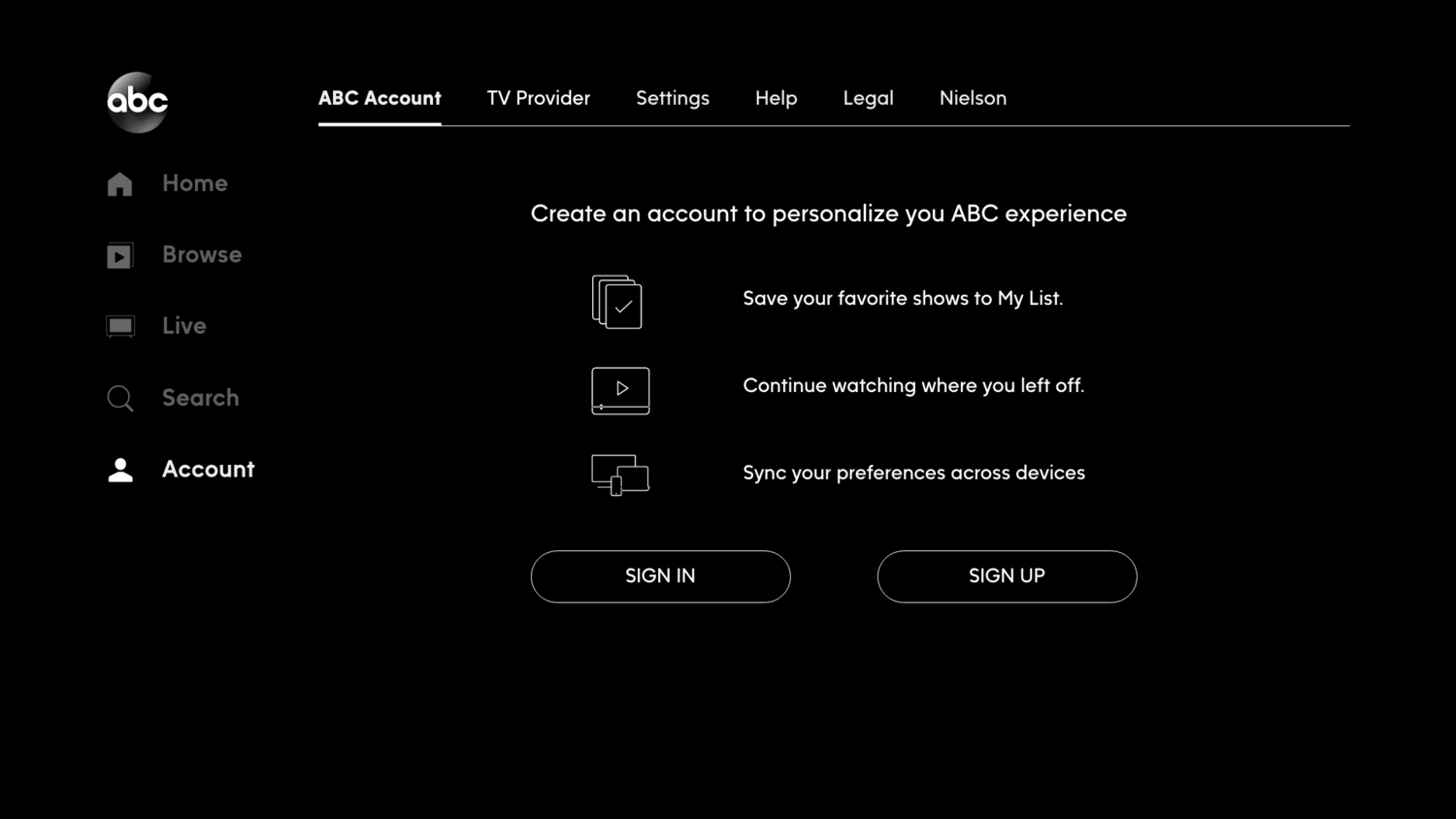Viewport: 1456px width, 819px height.
Task: Click 'Sync your preferences across devices'
Action: point(914,474)
